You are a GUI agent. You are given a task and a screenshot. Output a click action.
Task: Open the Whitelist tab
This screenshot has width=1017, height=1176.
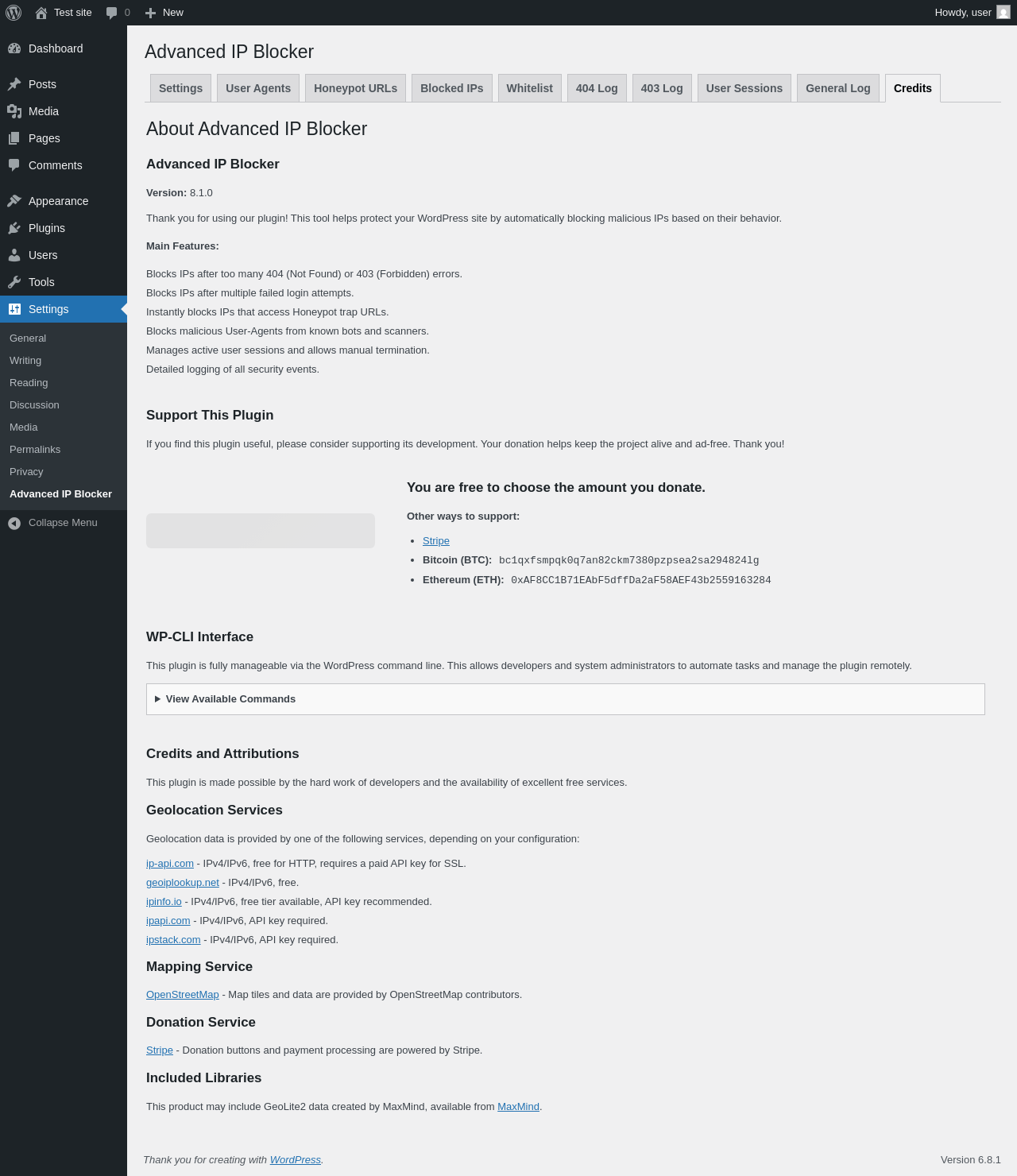click(529, 88)
